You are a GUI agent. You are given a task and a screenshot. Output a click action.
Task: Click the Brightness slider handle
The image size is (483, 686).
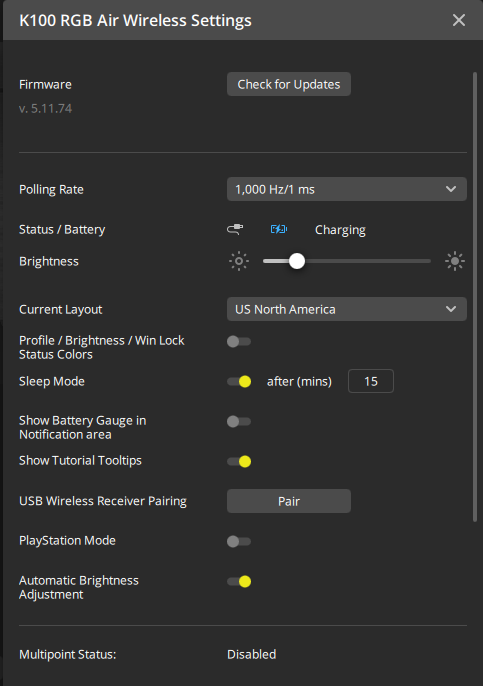coord(297,261)
